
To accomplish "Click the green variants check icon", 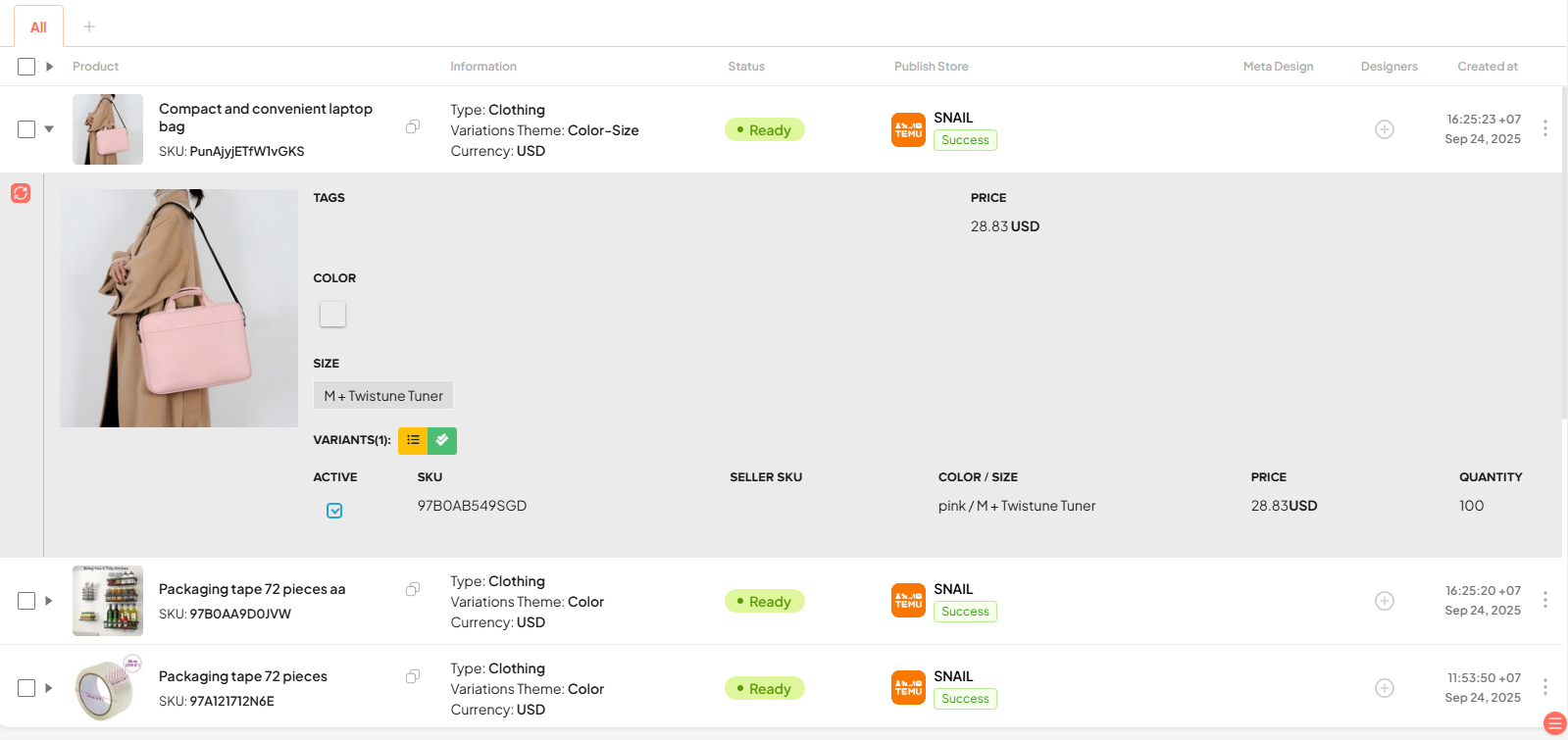I will coord(442,441).
